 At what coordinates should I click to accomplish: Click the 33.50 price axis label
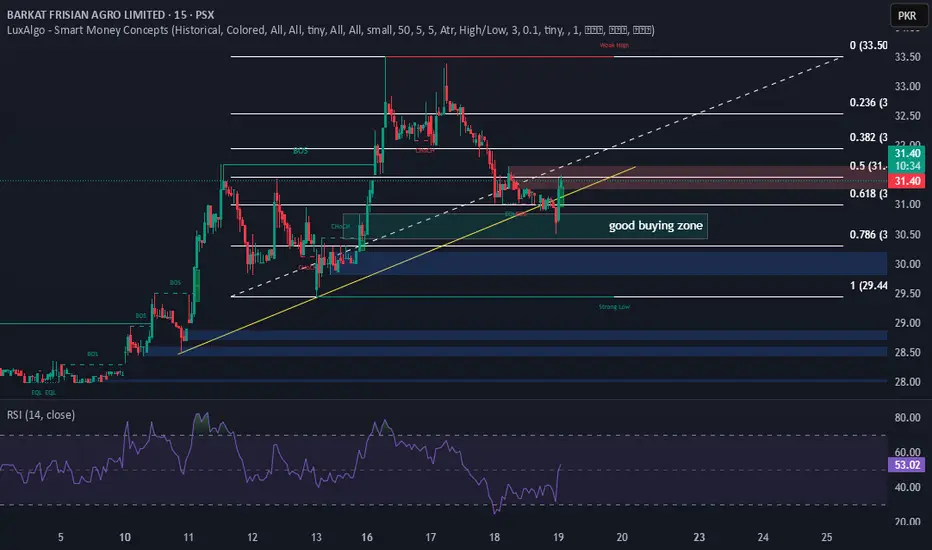click(x=908, y=57)
